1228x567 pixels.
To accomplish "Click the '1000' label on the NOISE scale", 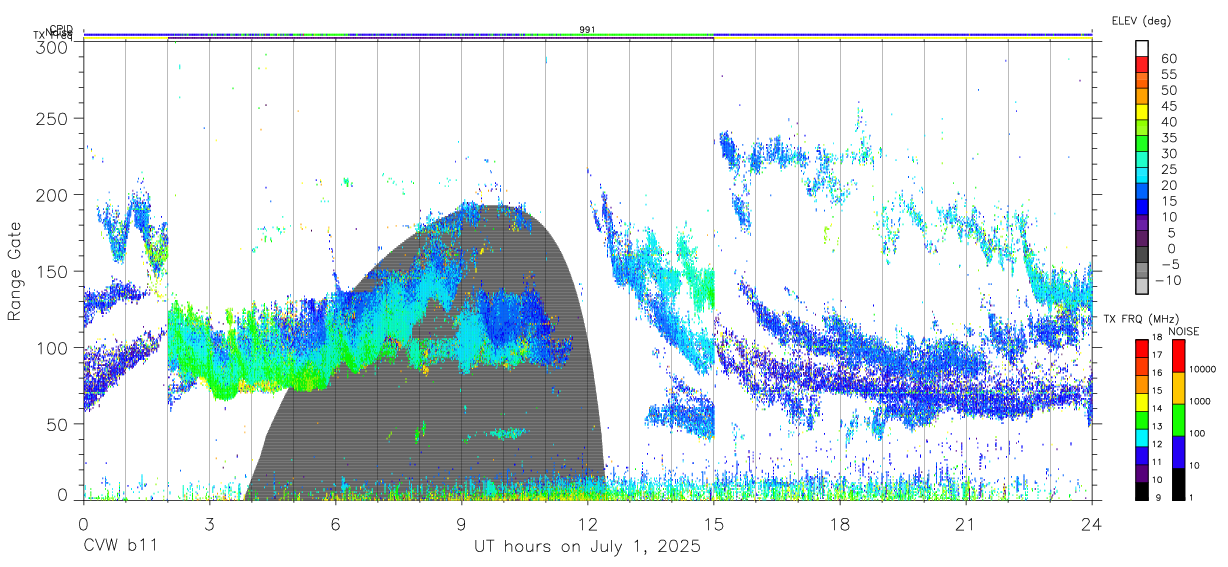I will 1200,401.
